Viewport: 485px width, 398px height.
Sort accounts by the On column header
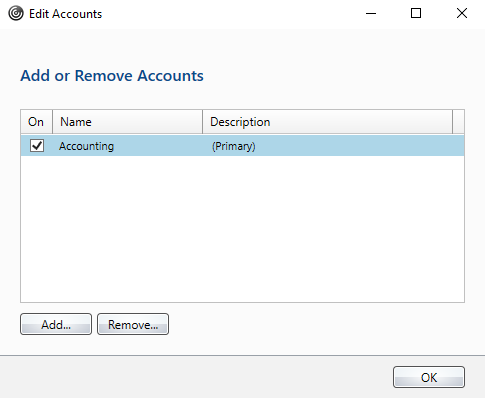36,122
